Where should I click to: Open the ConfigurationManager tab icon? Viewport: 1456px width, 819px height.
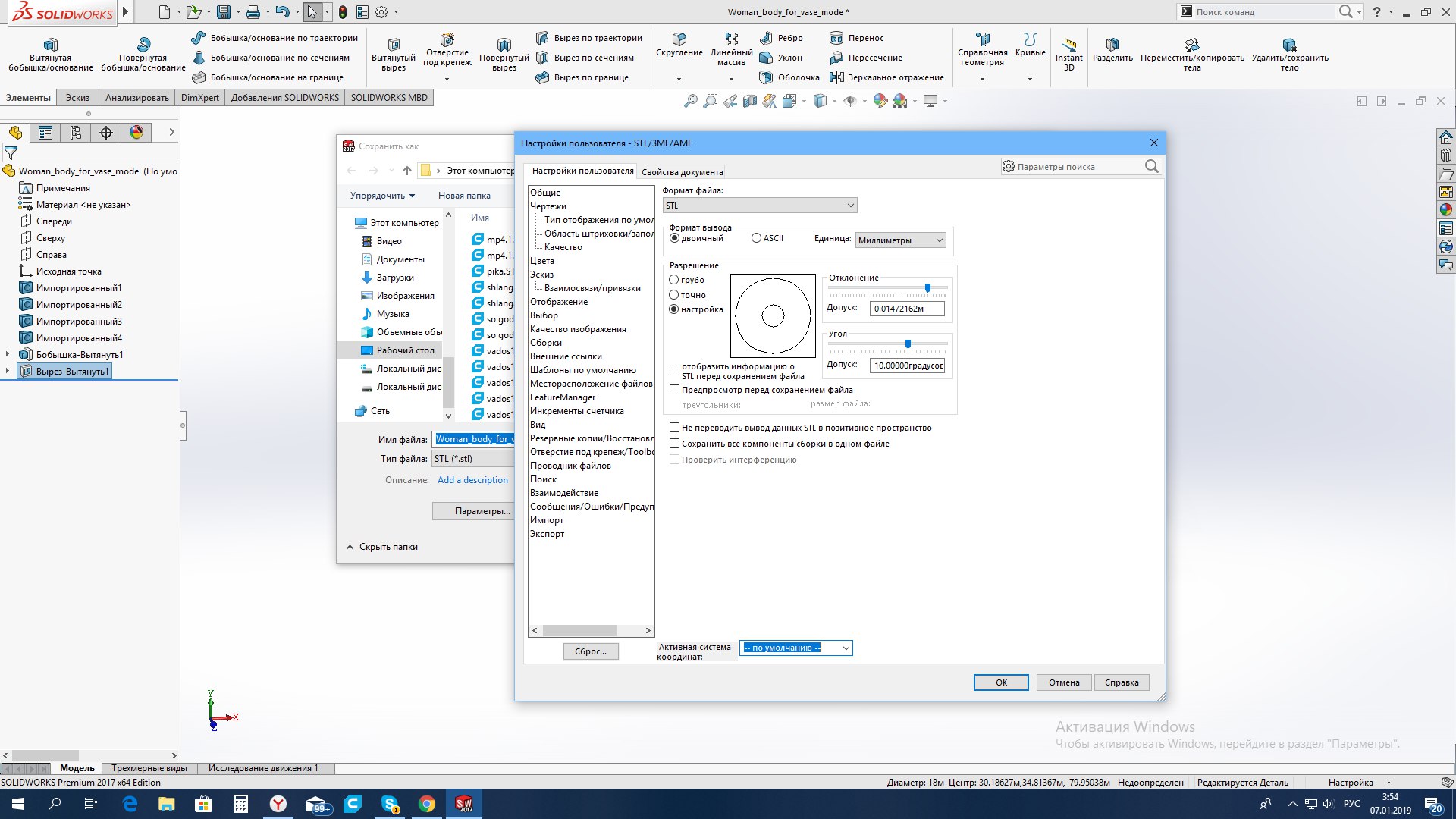76,133
